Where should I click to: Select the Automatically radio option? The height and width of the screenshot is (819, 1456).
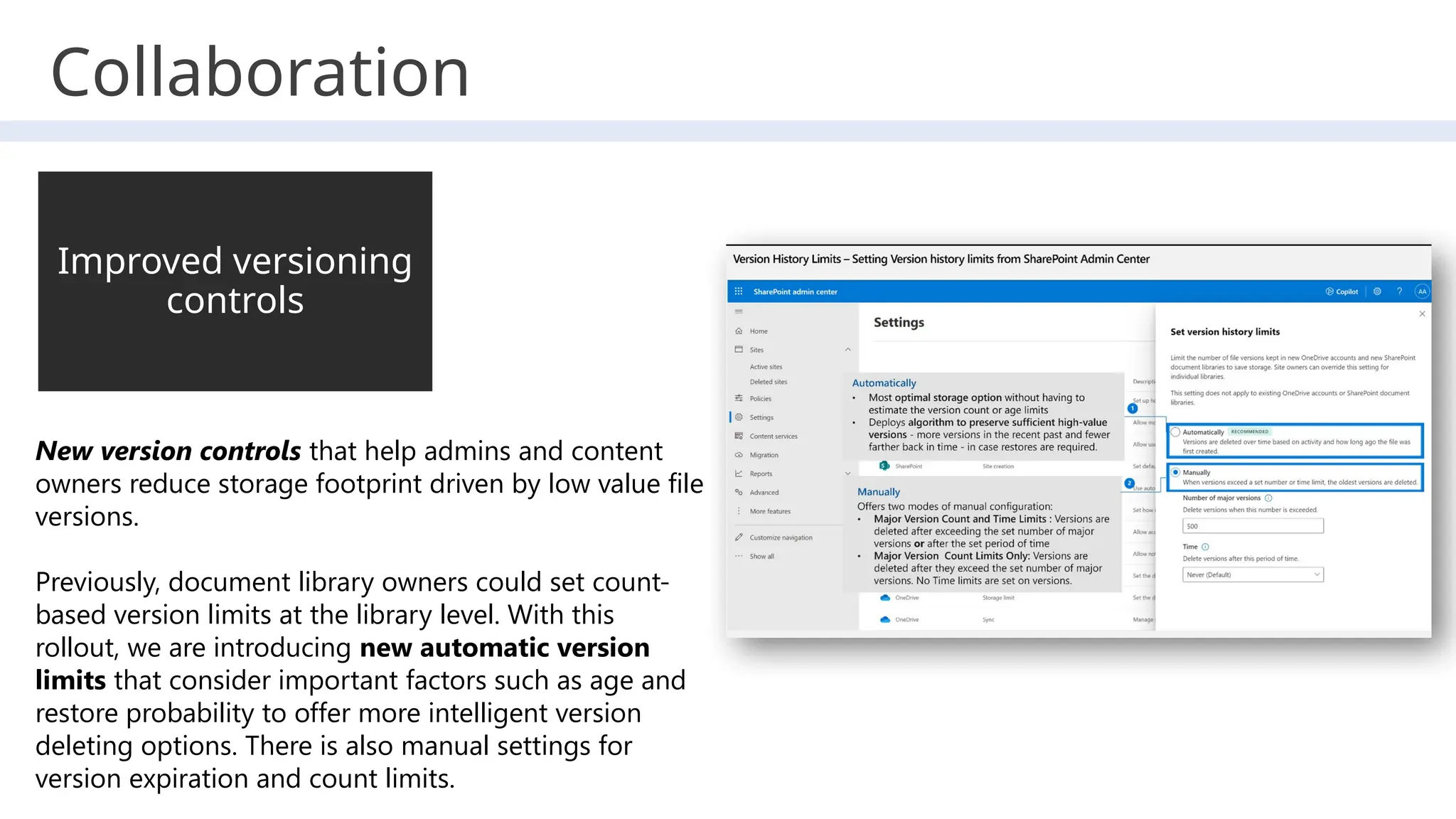point(1175,432)
